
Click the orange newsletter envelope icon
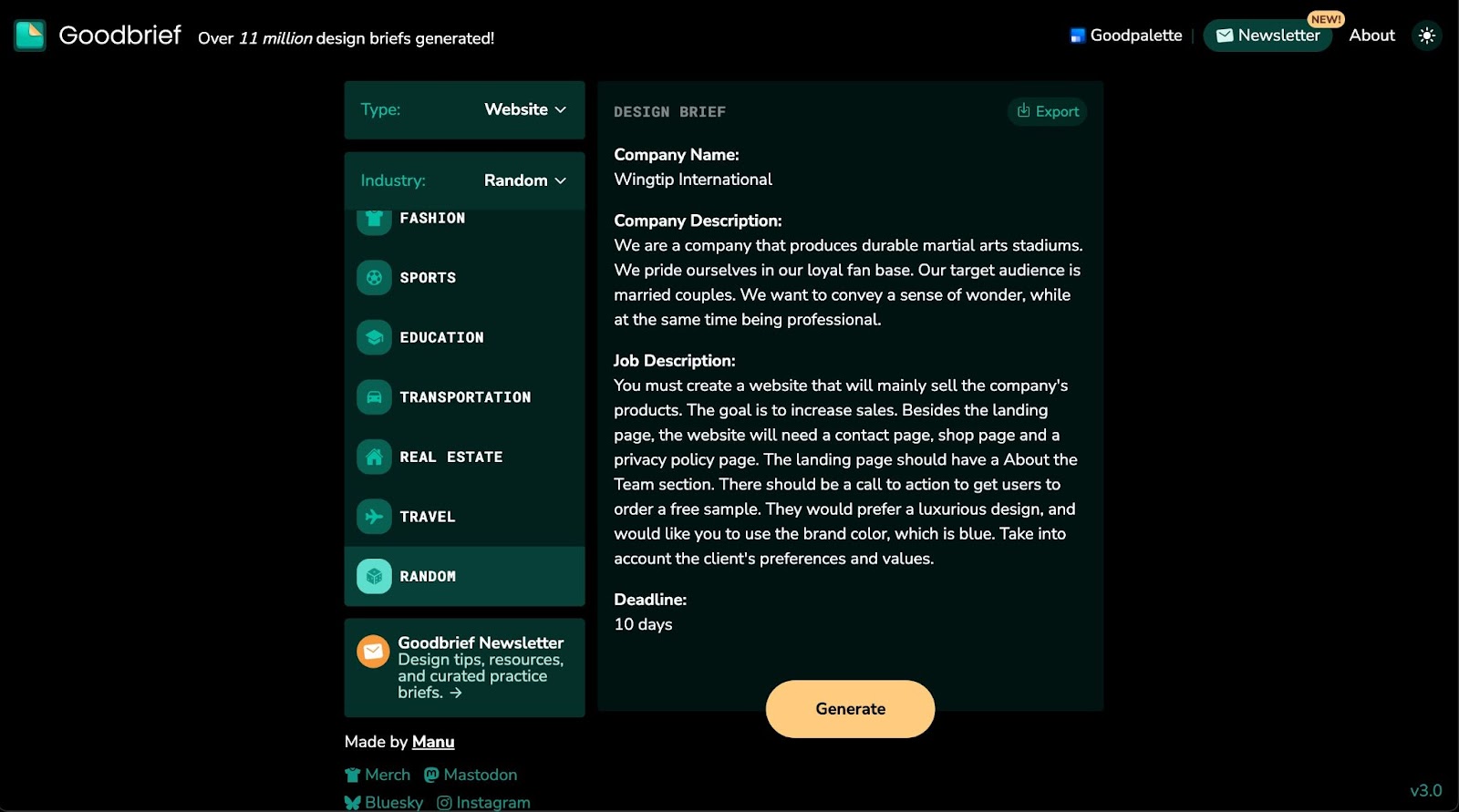(x=373, y=652)
